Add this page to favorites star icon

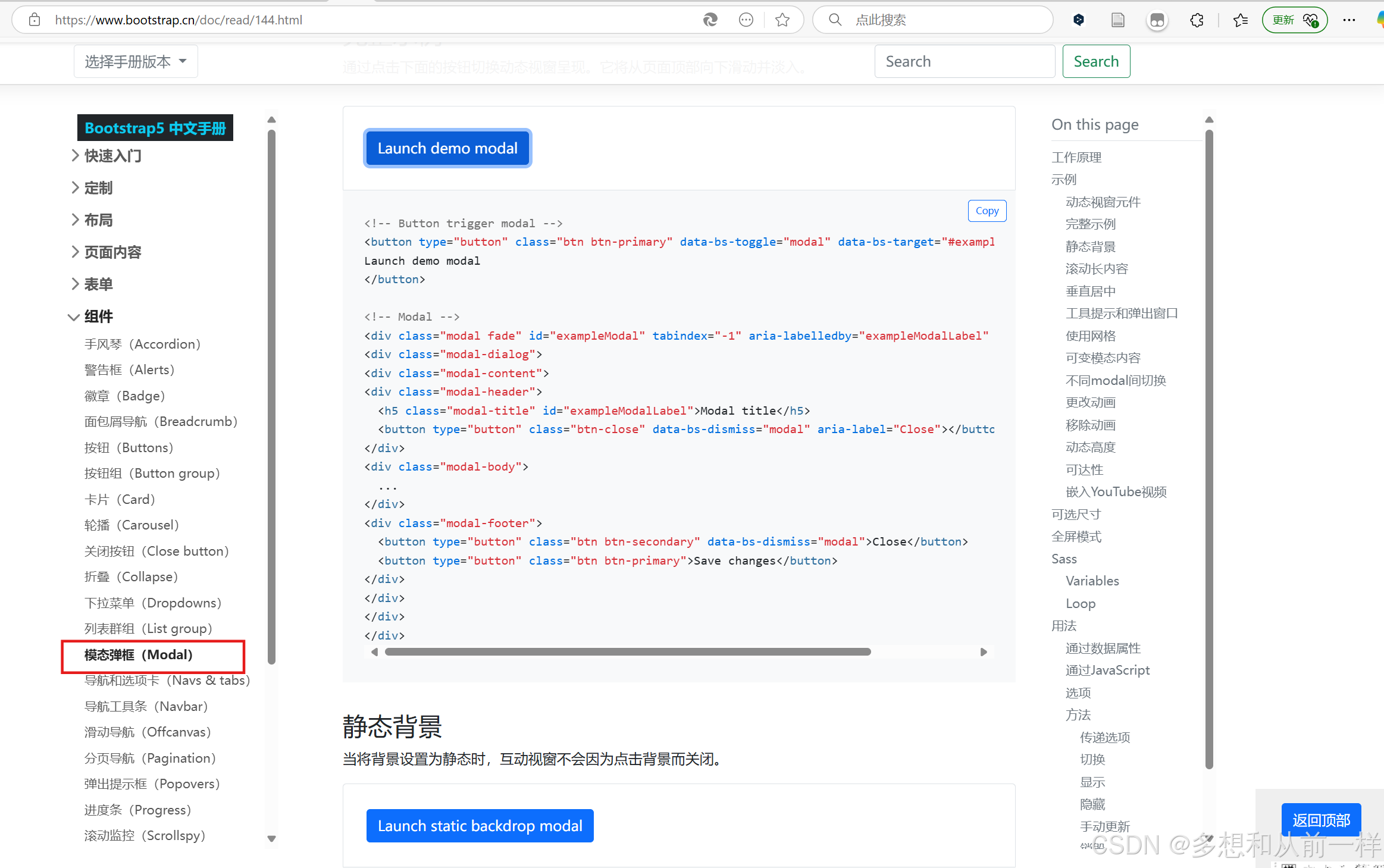point(782,20)
